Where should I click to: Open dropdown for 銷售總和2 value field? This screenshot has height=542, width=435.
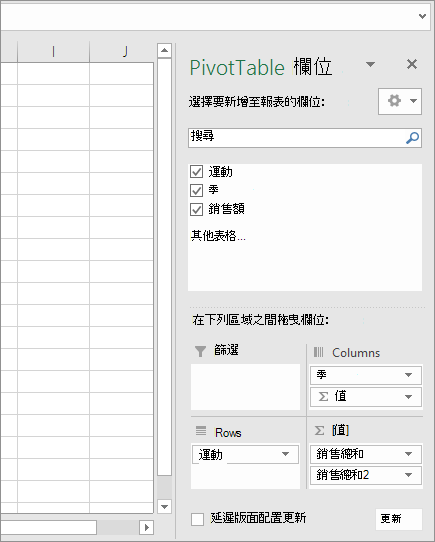point(408,475)
